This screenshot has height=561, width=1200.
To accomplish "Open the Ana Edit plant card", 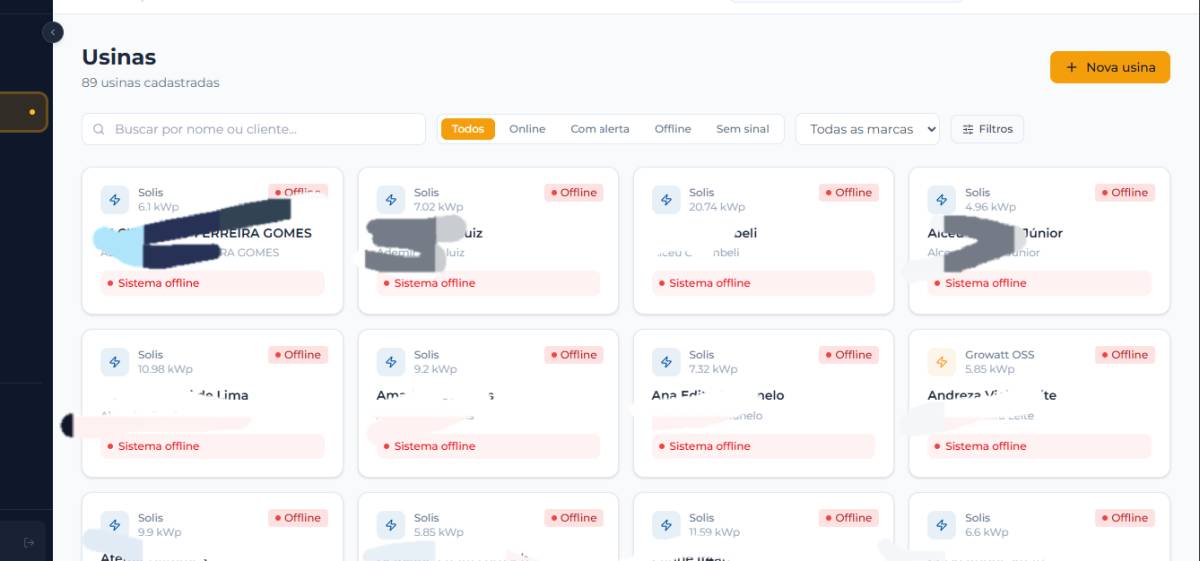I will point(763,403).
